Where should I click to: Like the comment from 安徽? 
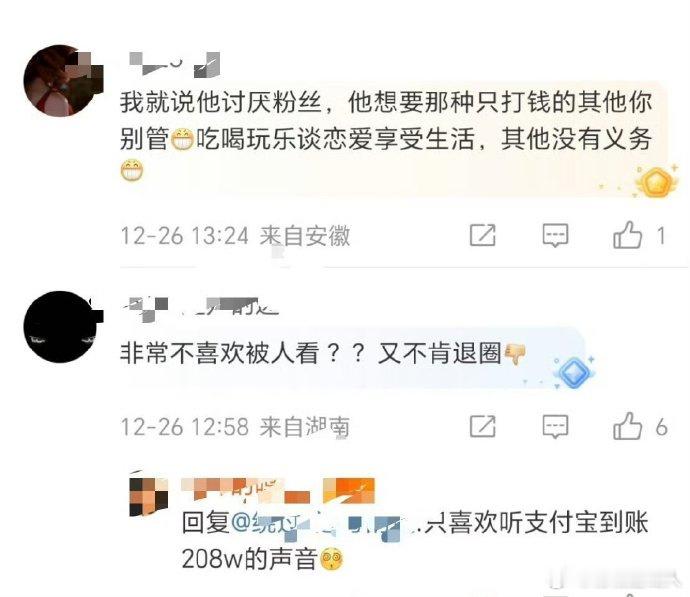(x=628, y=235)
